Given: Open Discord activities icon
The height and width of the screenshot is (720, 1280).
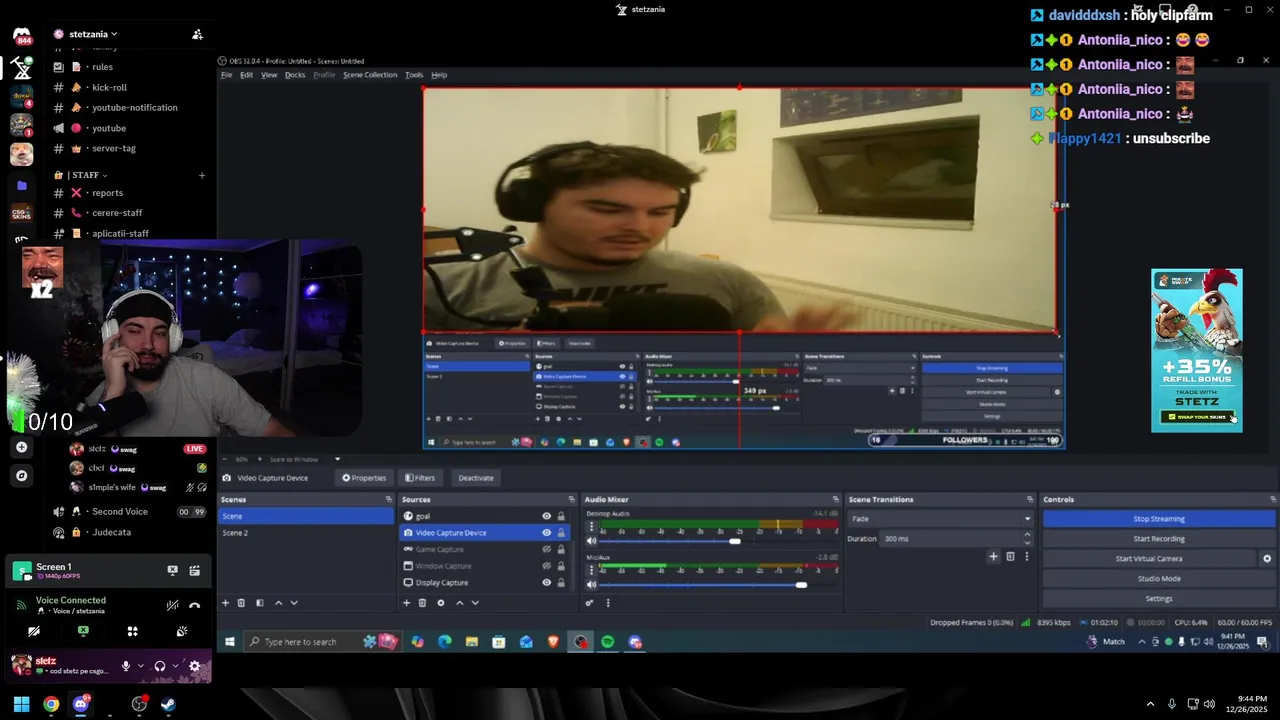Looking at the screenshot, I should (132, 631).
